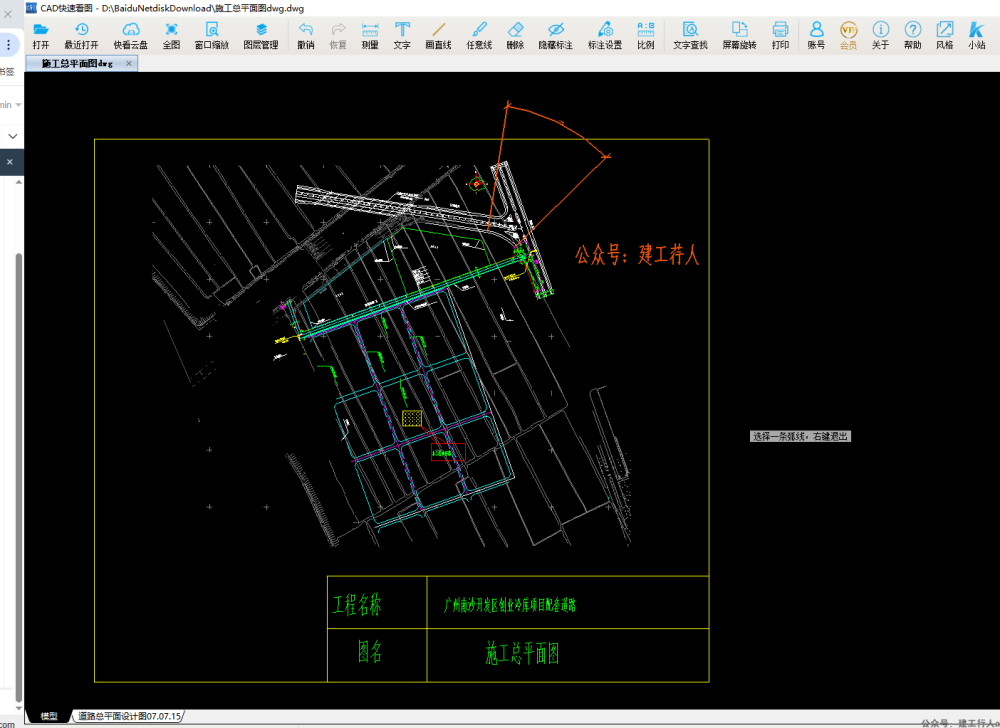Switch to 道路总平面设计图07.07.15 layout tab

[x=130, y=716]
